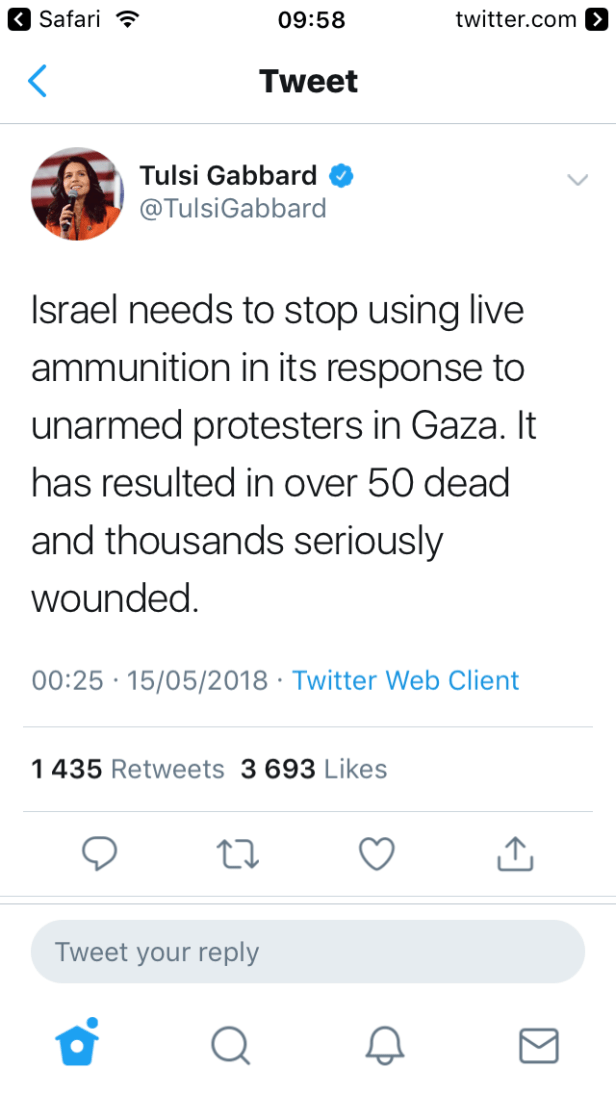View the 3 693 Likes list
This screenshot has width=616, height=1093.
coord(313,768)
